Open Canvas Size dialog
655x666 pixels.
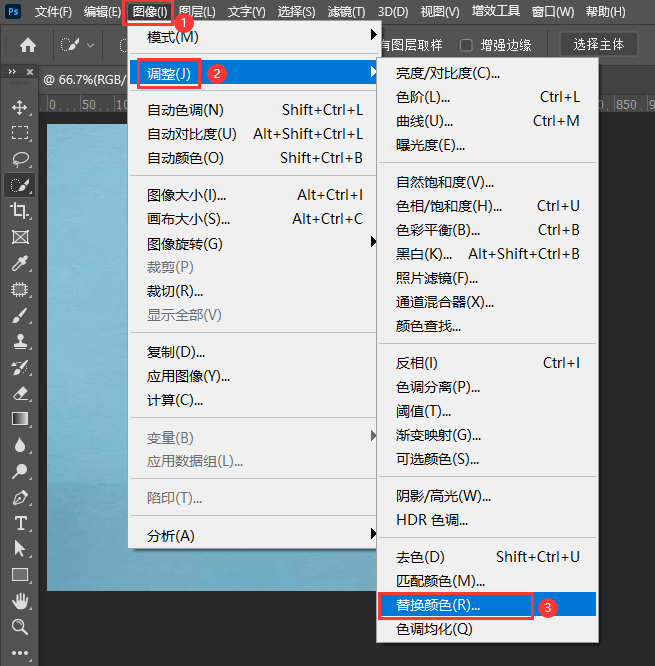(x=254, y=219)
